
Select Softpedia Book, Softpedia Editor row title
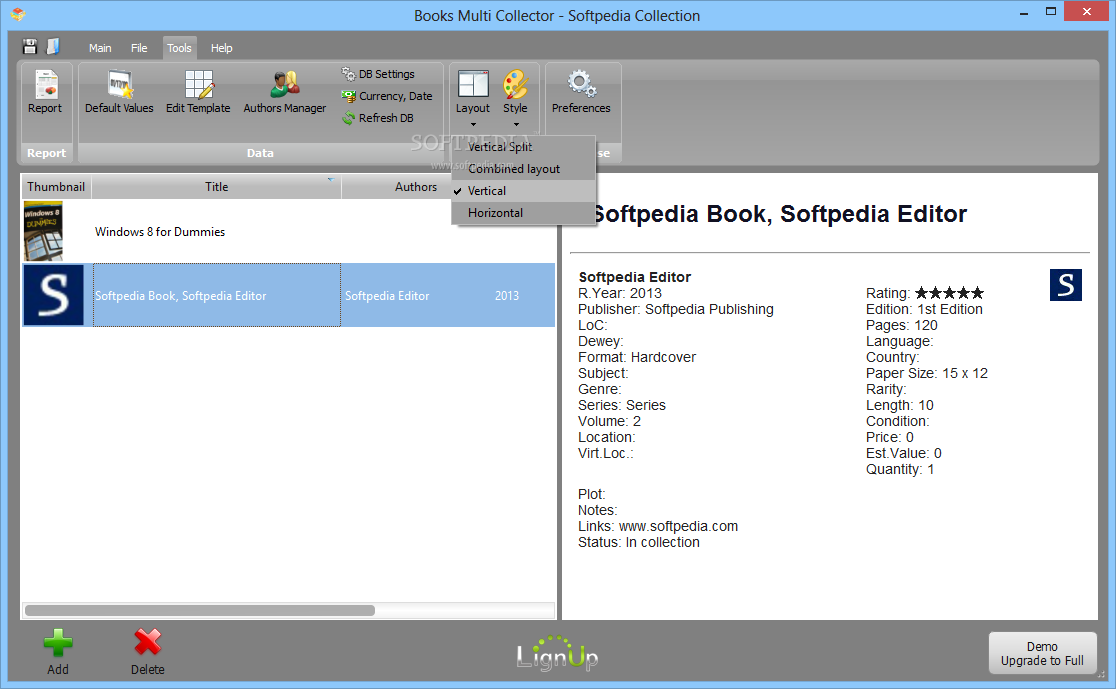tap(181, 295)
